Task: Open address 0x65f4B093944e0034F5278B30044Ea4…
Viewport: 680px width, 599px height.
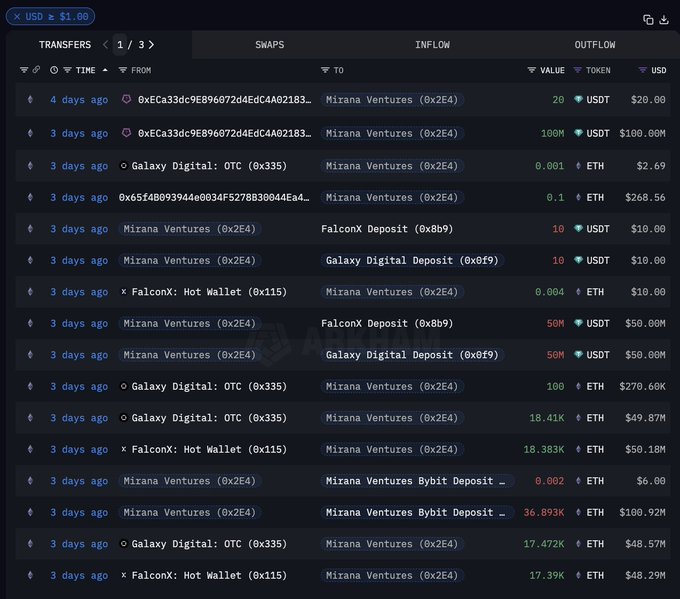Action: coord(214,197)
